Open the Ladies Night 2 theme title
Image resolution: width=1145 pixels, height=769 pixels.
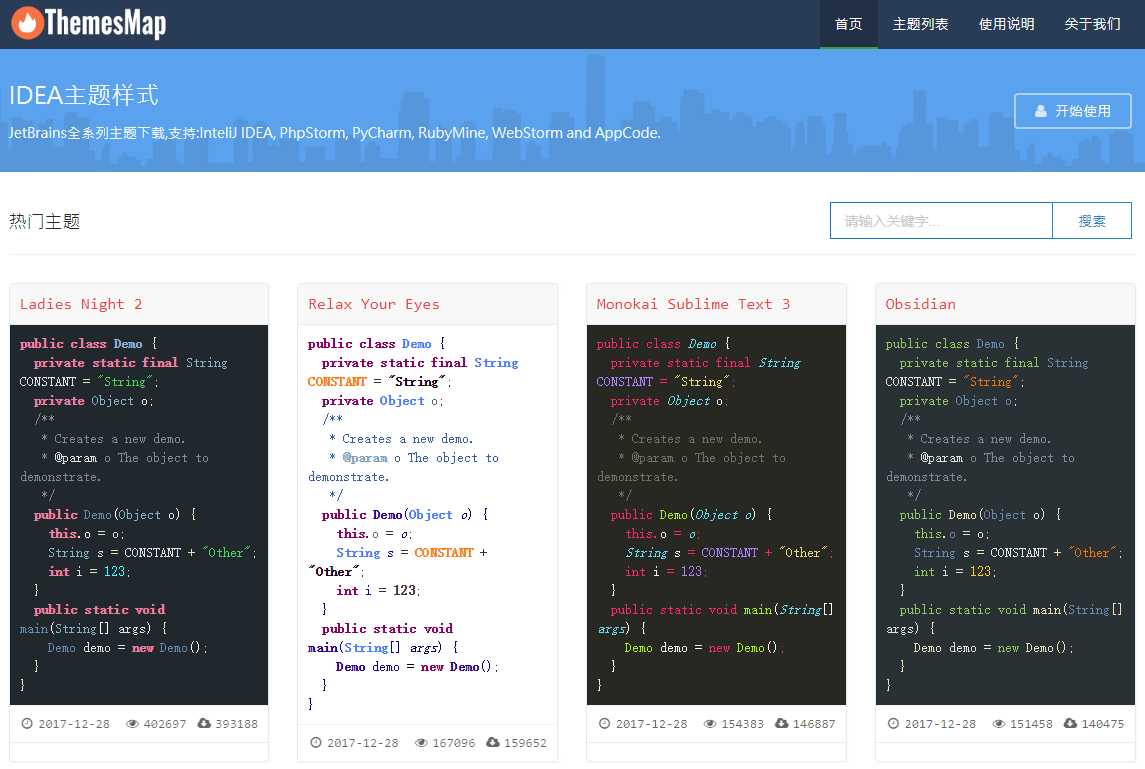coord(81,305)
